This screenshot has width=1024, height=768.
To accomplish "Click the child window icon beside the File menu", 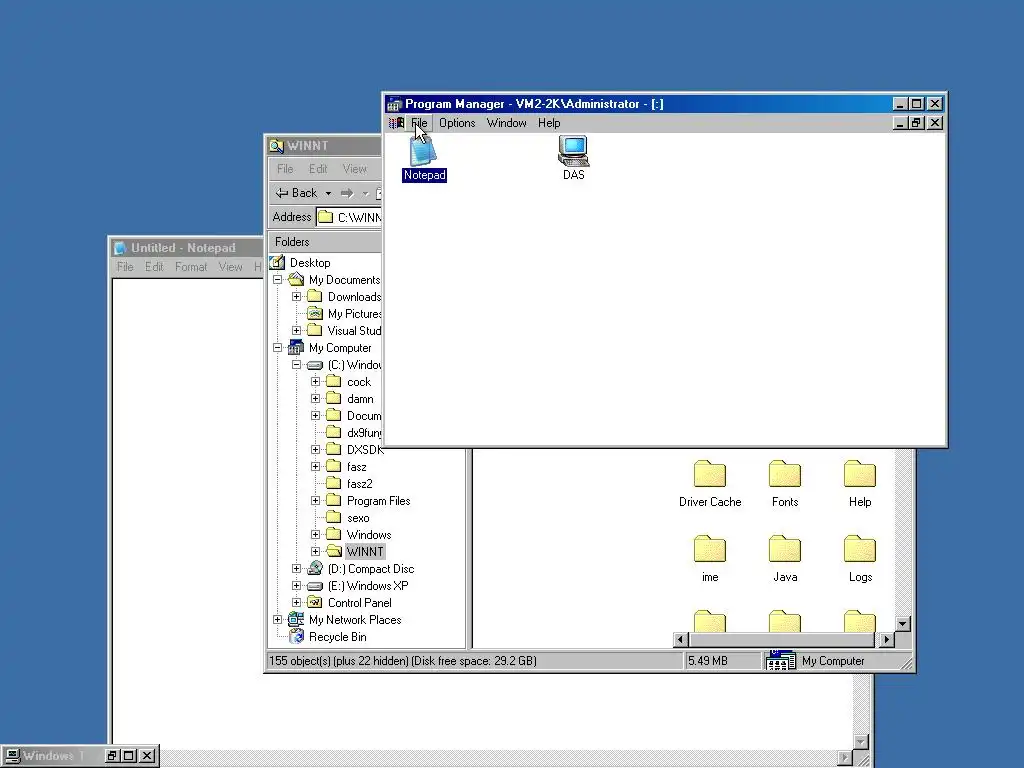I will (x=396, y=123).
